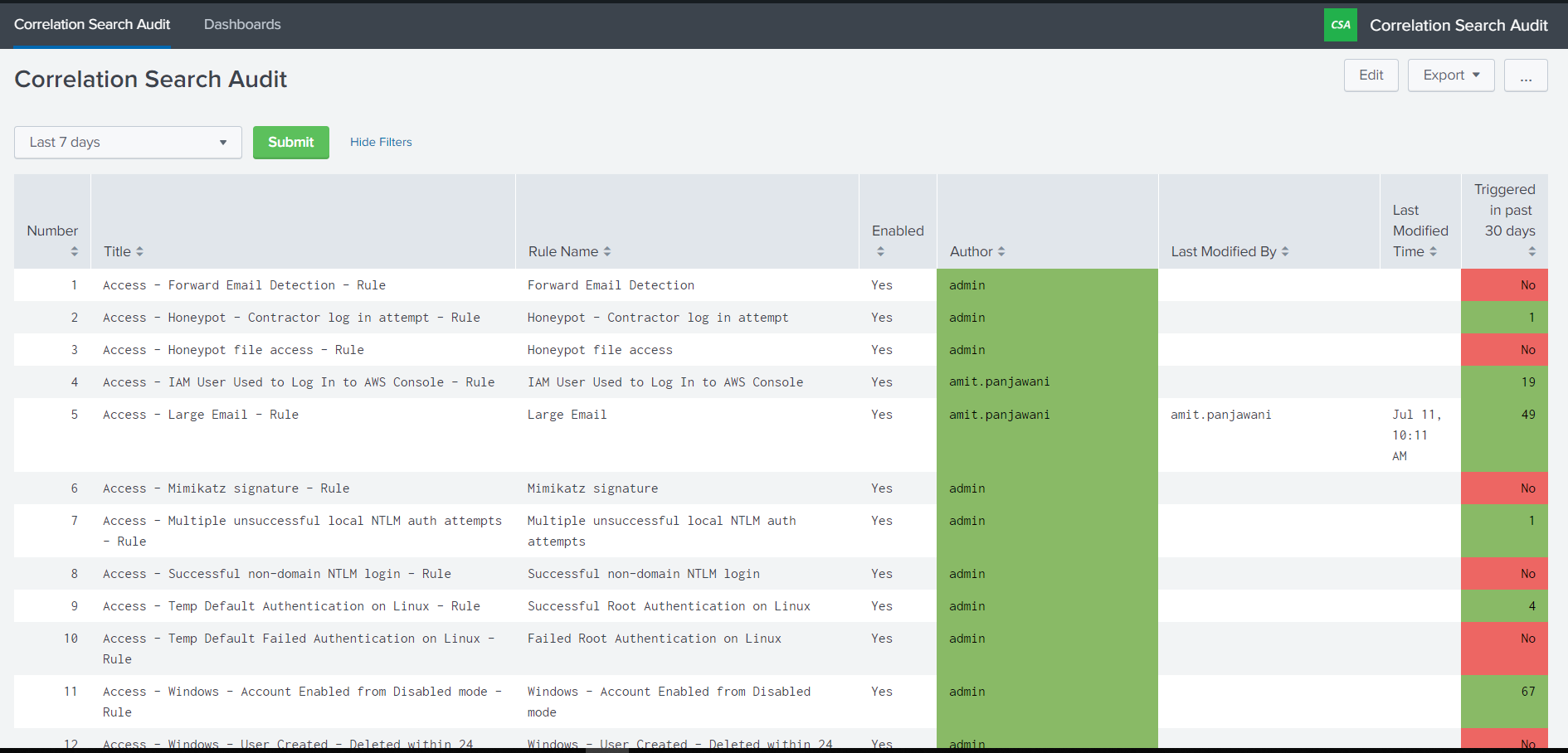This screenshot has height=753, width=1568.
Task: Switch to the Correlation Search Audit nav tab
Action: 92,25
